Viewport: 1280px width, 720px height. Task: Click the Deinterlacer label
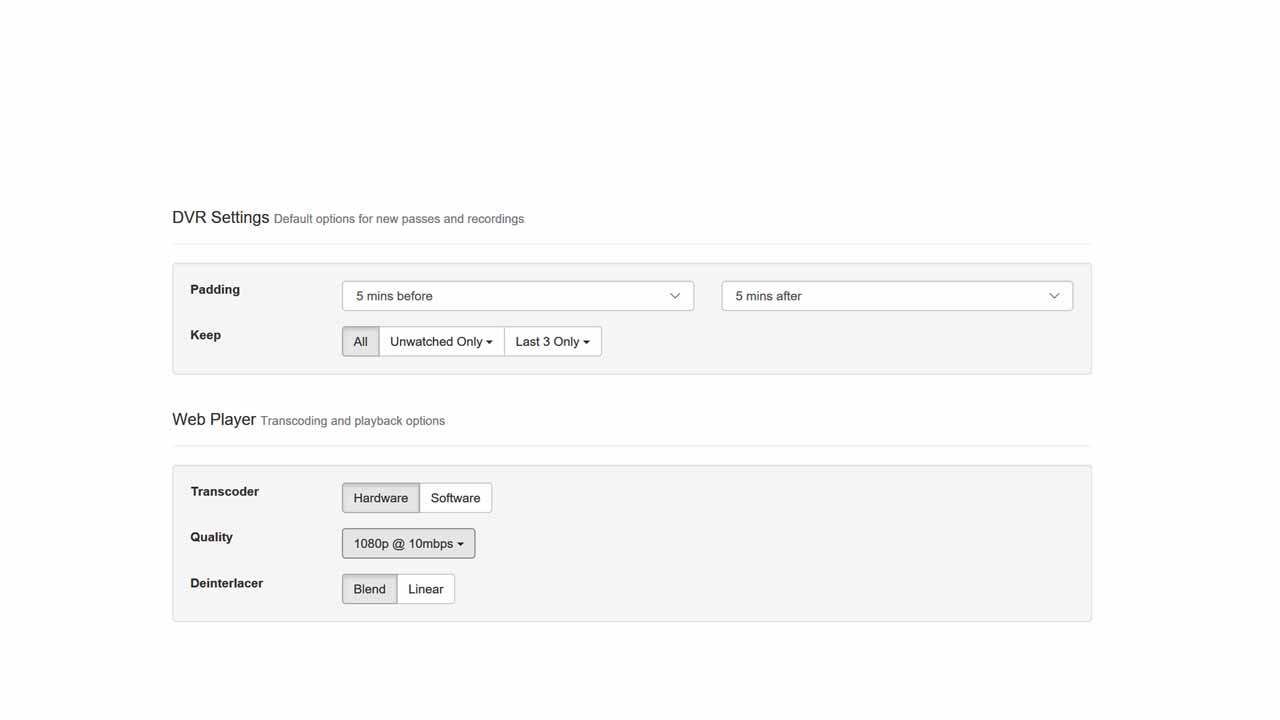[x=226, y=583]
